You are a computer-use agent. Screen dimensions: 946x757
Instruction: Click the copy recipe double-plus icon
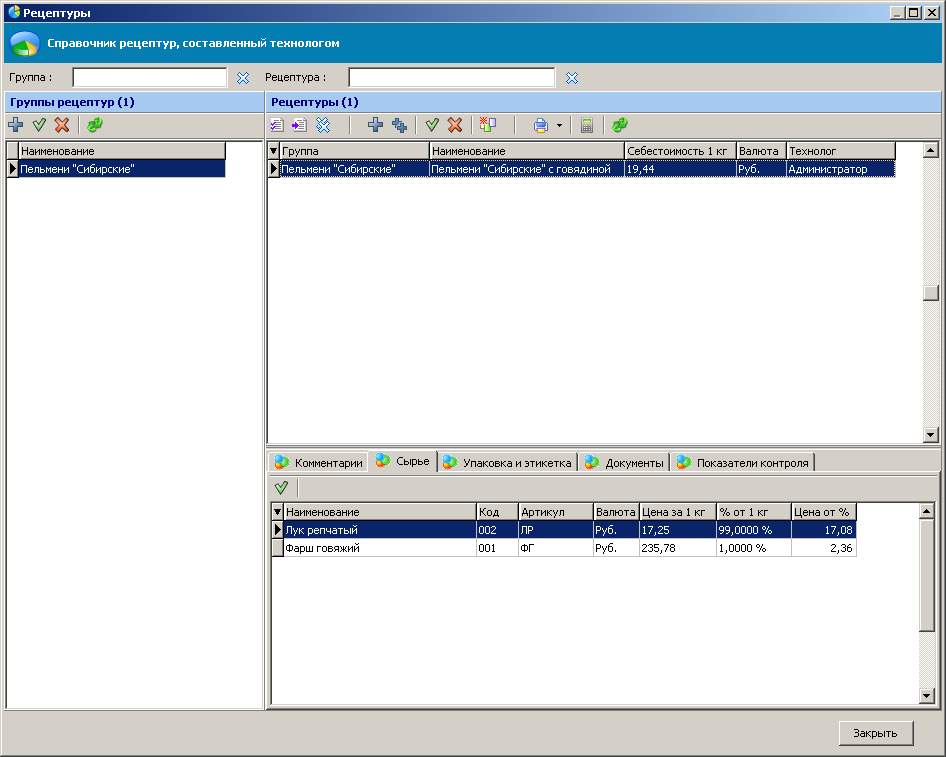tap(399, 125)
